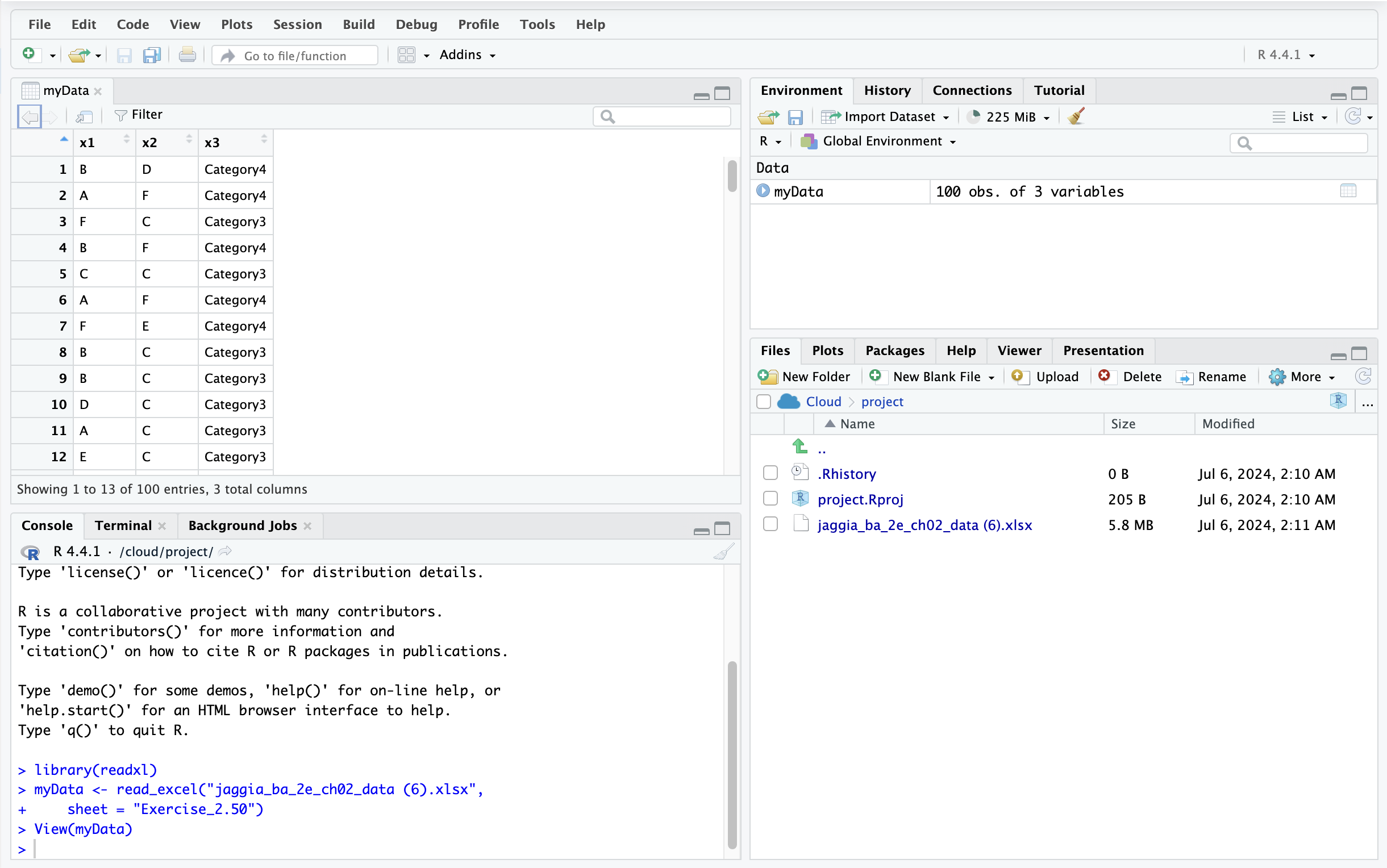This screenshot has height=868, width=1387.
Task: Click the Save workspace icon in Environment
Action: click(795, 117)
